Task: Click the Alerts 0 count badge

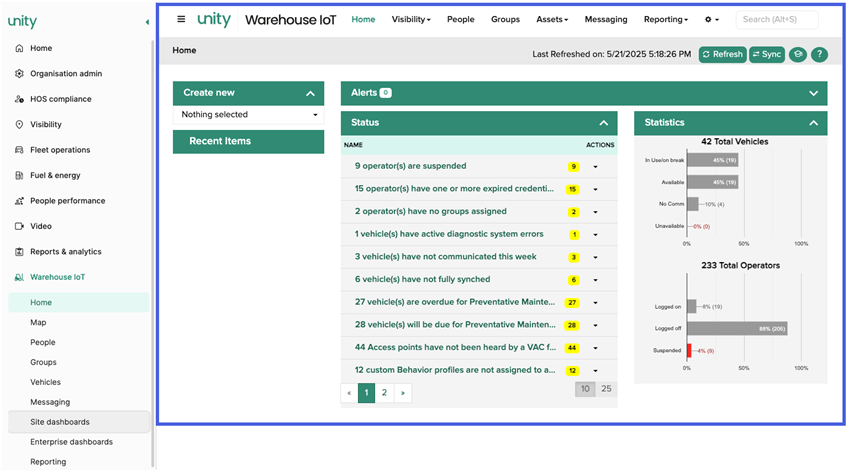Action: point(386,93)
